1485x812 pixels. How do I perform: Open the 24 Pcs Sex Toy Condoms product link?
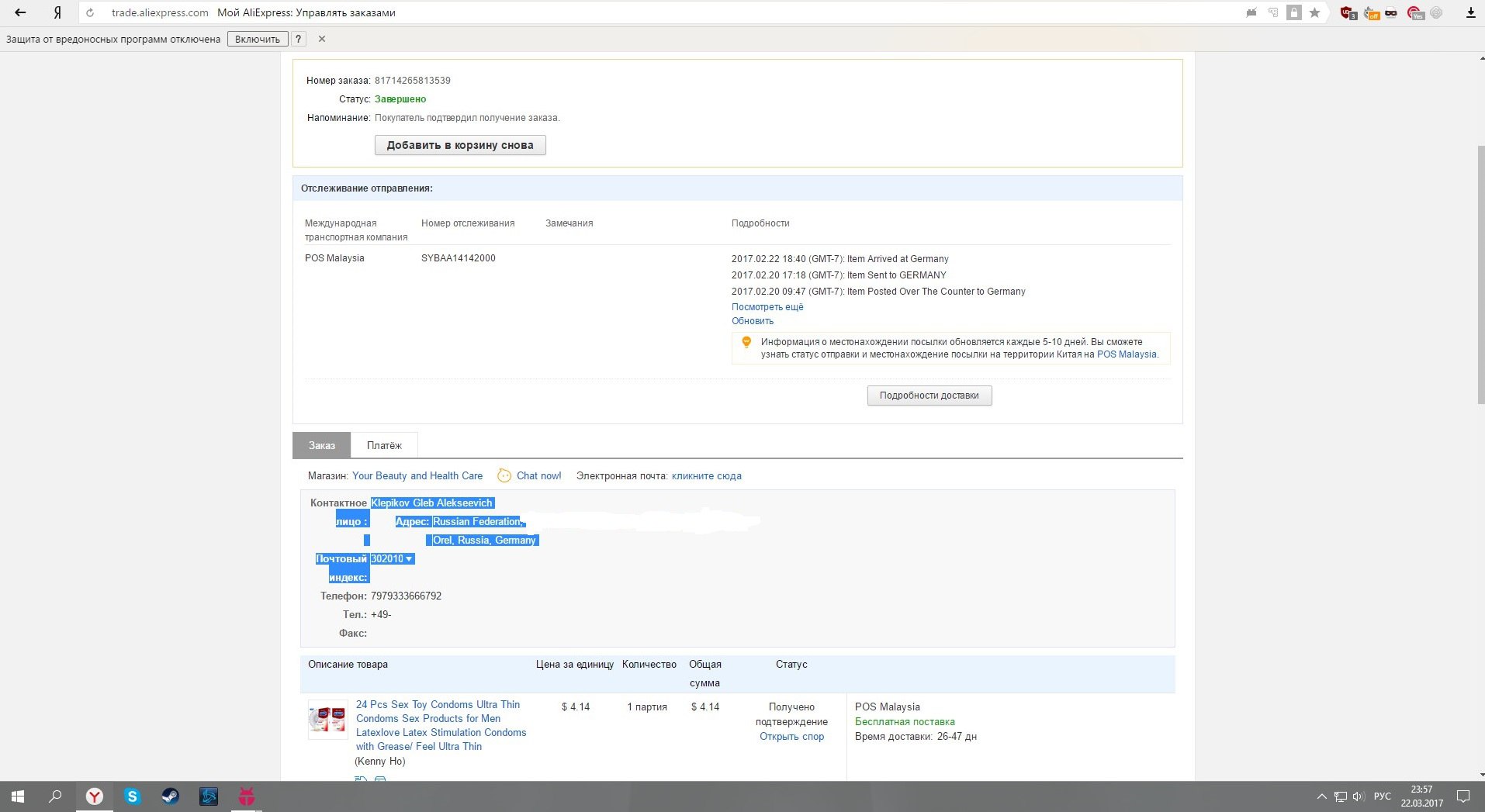pyautogui.click(x=441, y=725)
